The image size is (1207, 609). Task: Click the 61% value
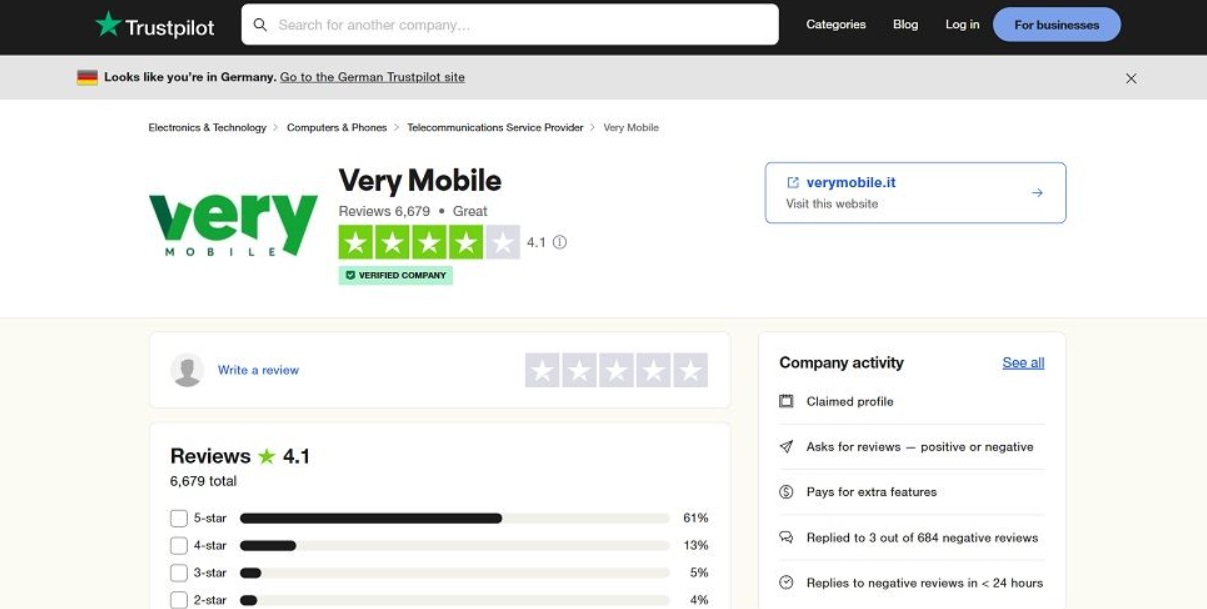point(695,518)
